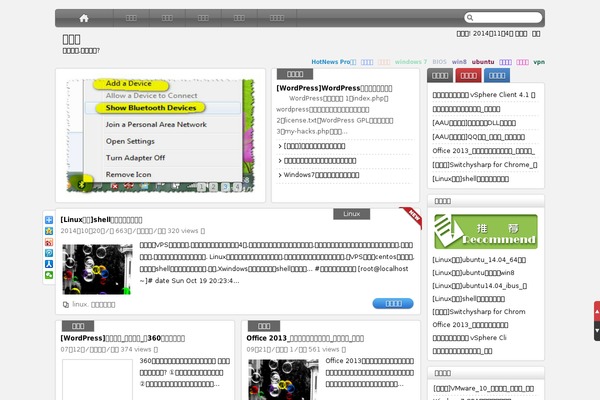Share via the green WeChat icon

(x=49, y=275)
